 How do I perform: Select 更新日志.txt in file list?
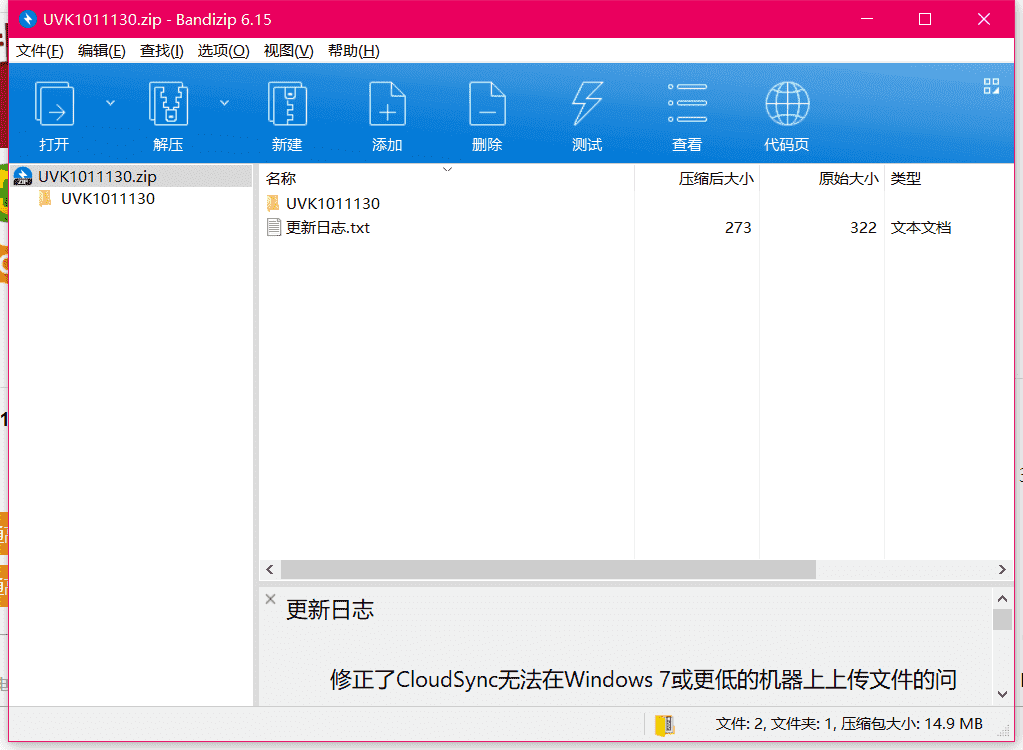pyautogui.click(x=328, y=228)
